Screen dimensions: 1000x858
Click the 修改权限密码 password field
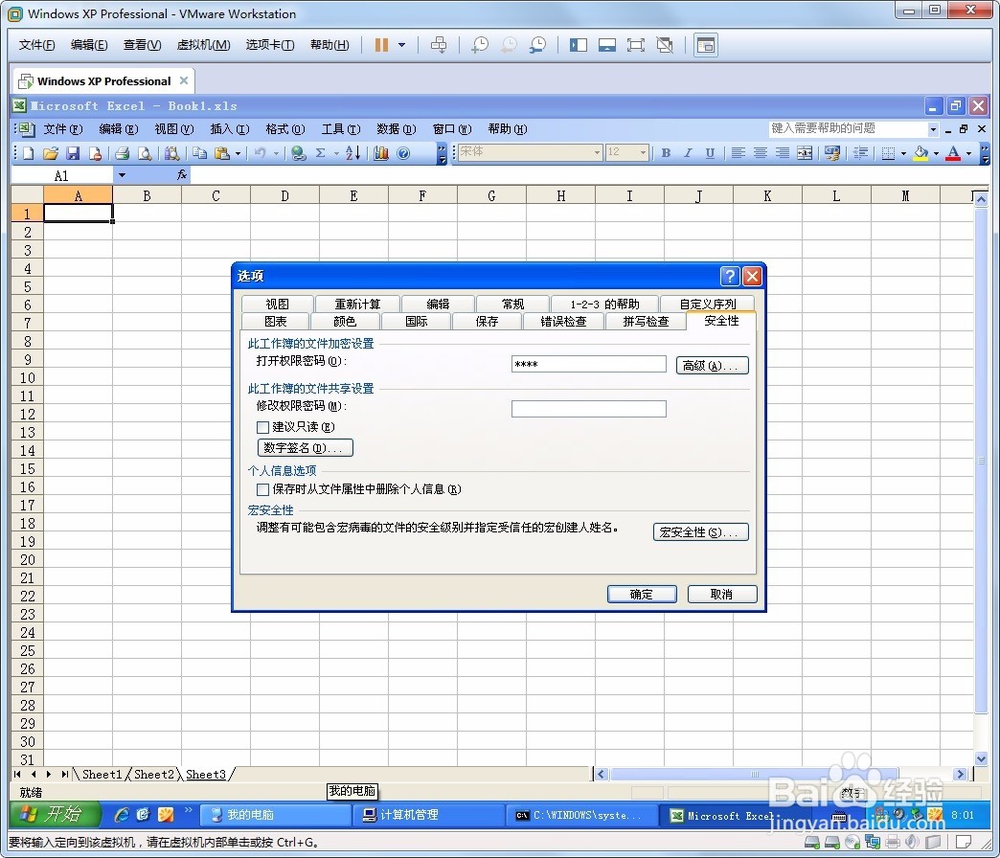pyautogui.click(x=589, y=409)
